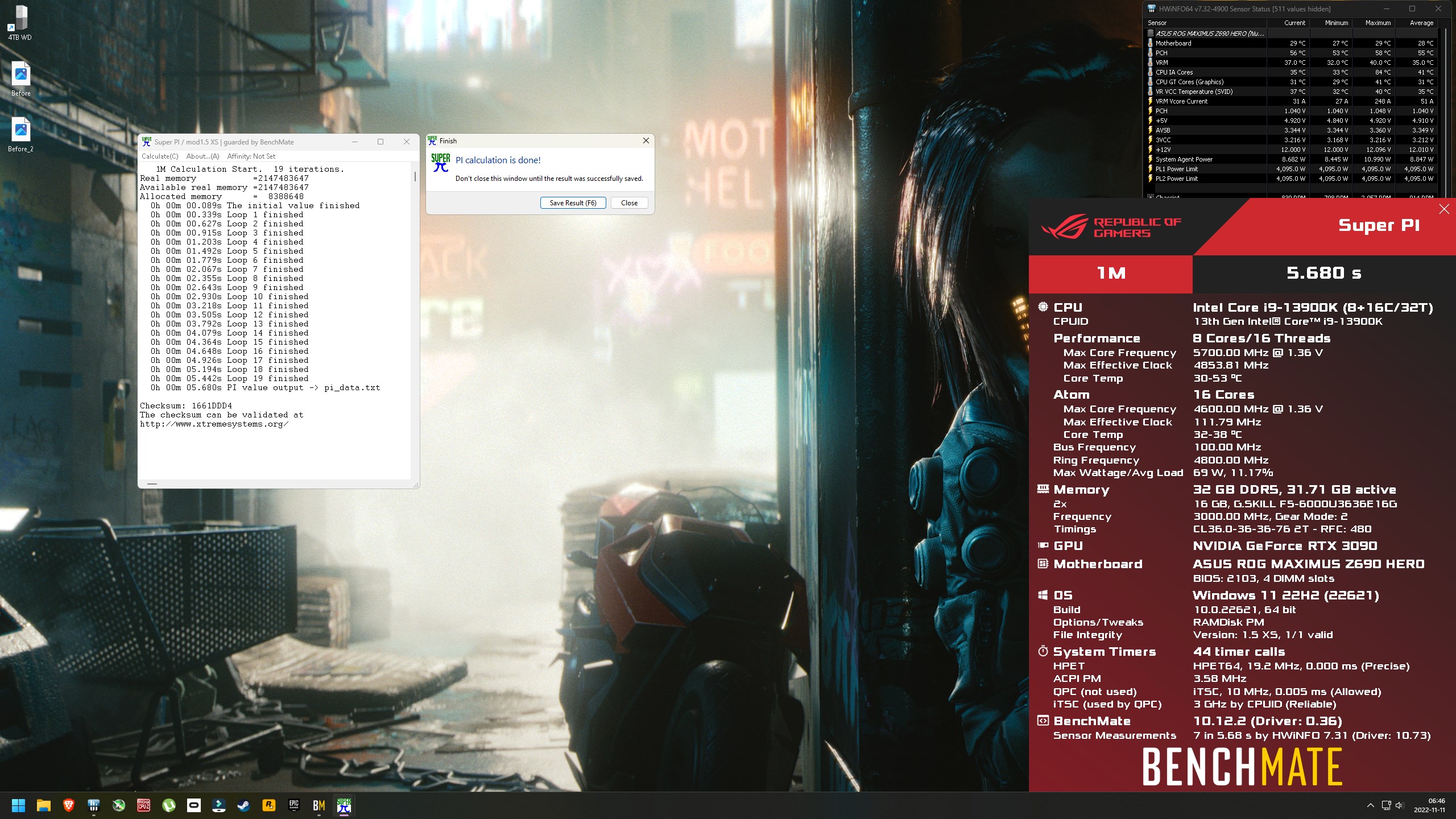Click the Checksum: 1661DDD4 line in Super PI

[186, 406]
